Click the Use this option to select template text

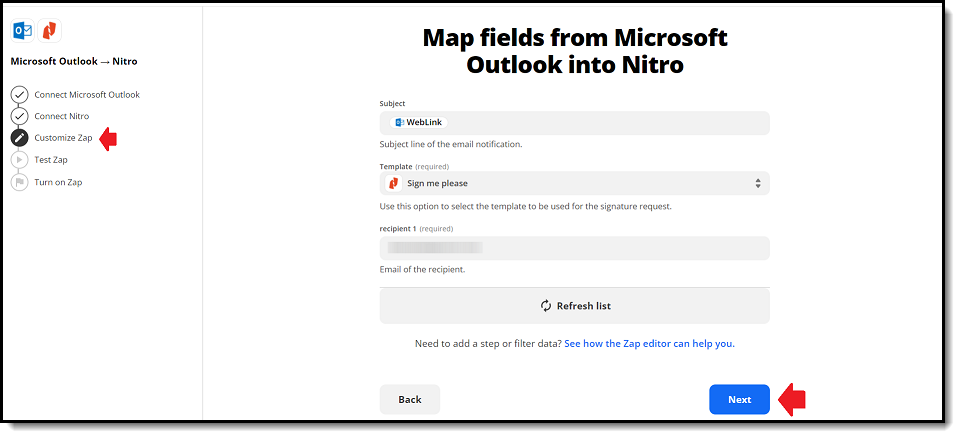click(x=525, y=206)
